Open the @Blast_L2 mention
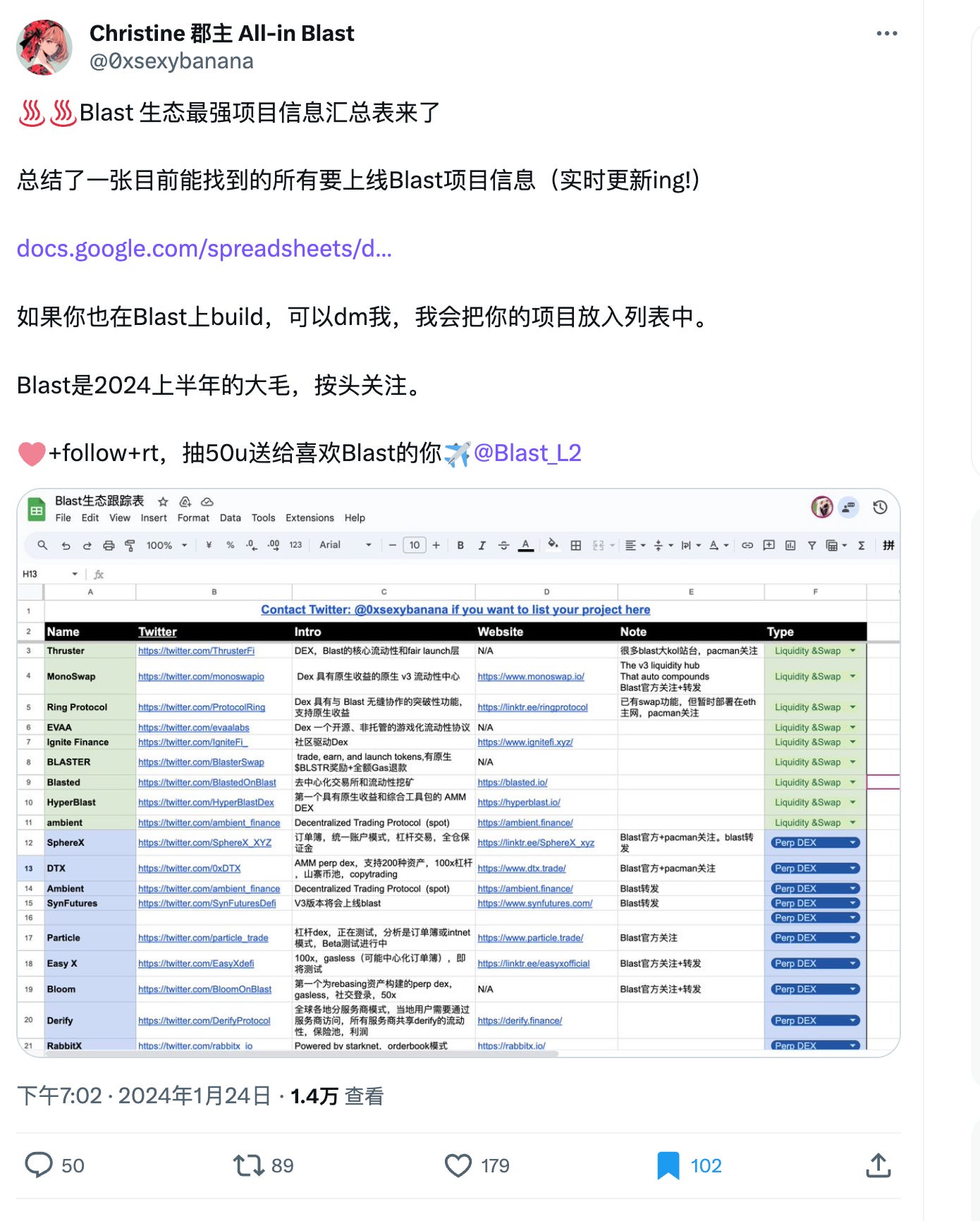The height and width of the screenshot is (1221, 980). (x=527, y=453)
